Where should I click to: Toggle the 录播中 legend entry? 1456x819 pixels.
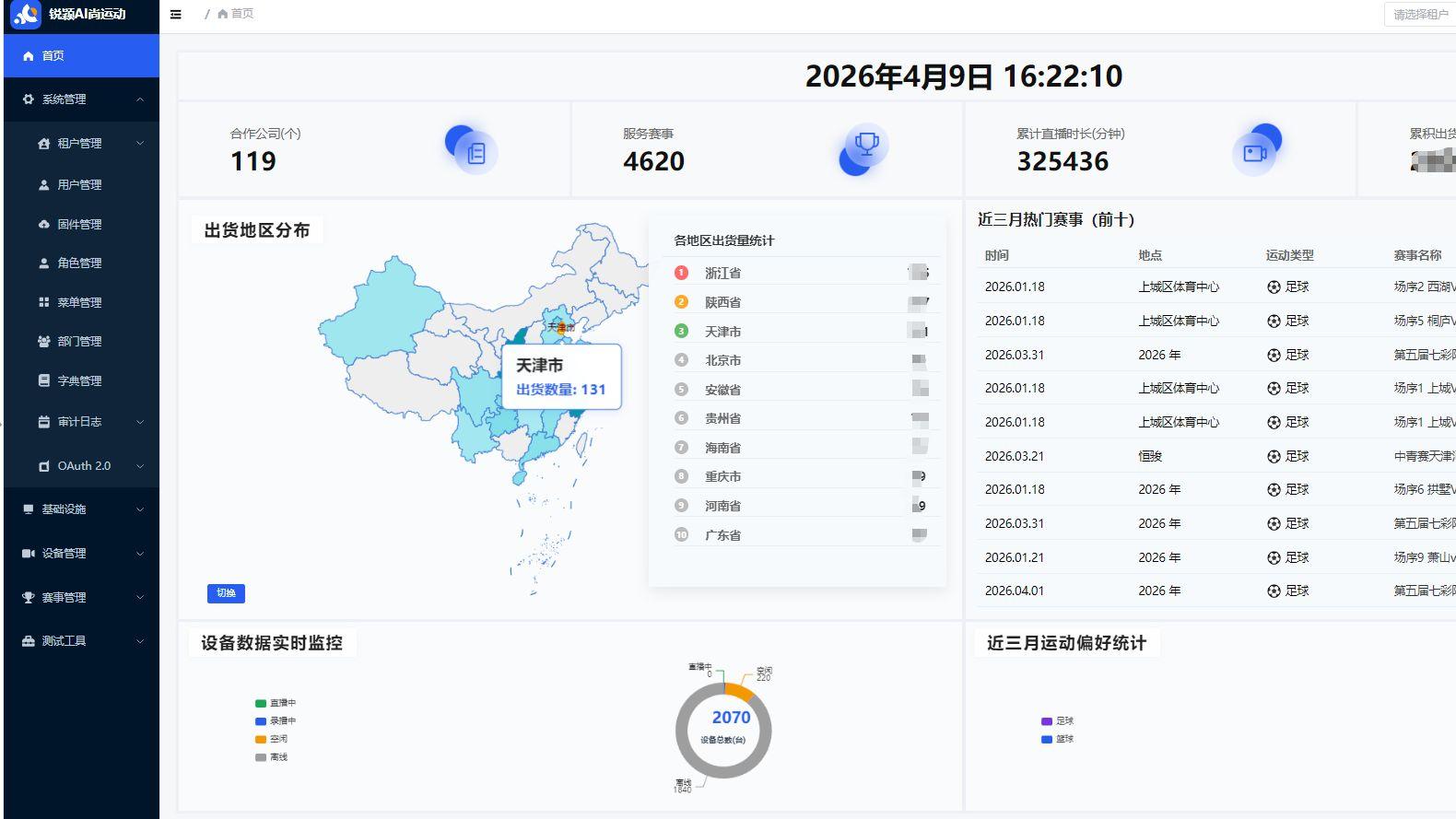[x=276, y=721]
